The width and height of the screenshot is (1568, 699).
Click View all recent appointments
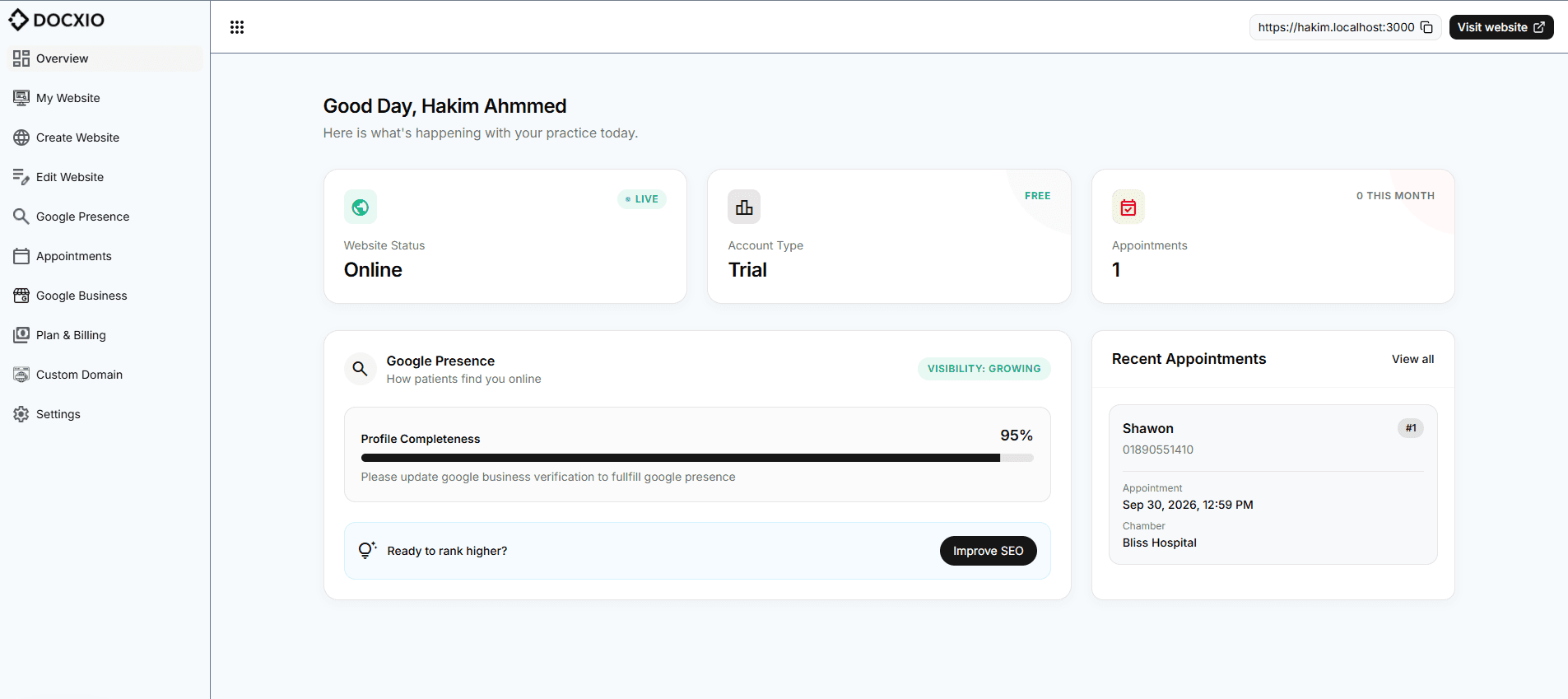[x=1412, y=359]
